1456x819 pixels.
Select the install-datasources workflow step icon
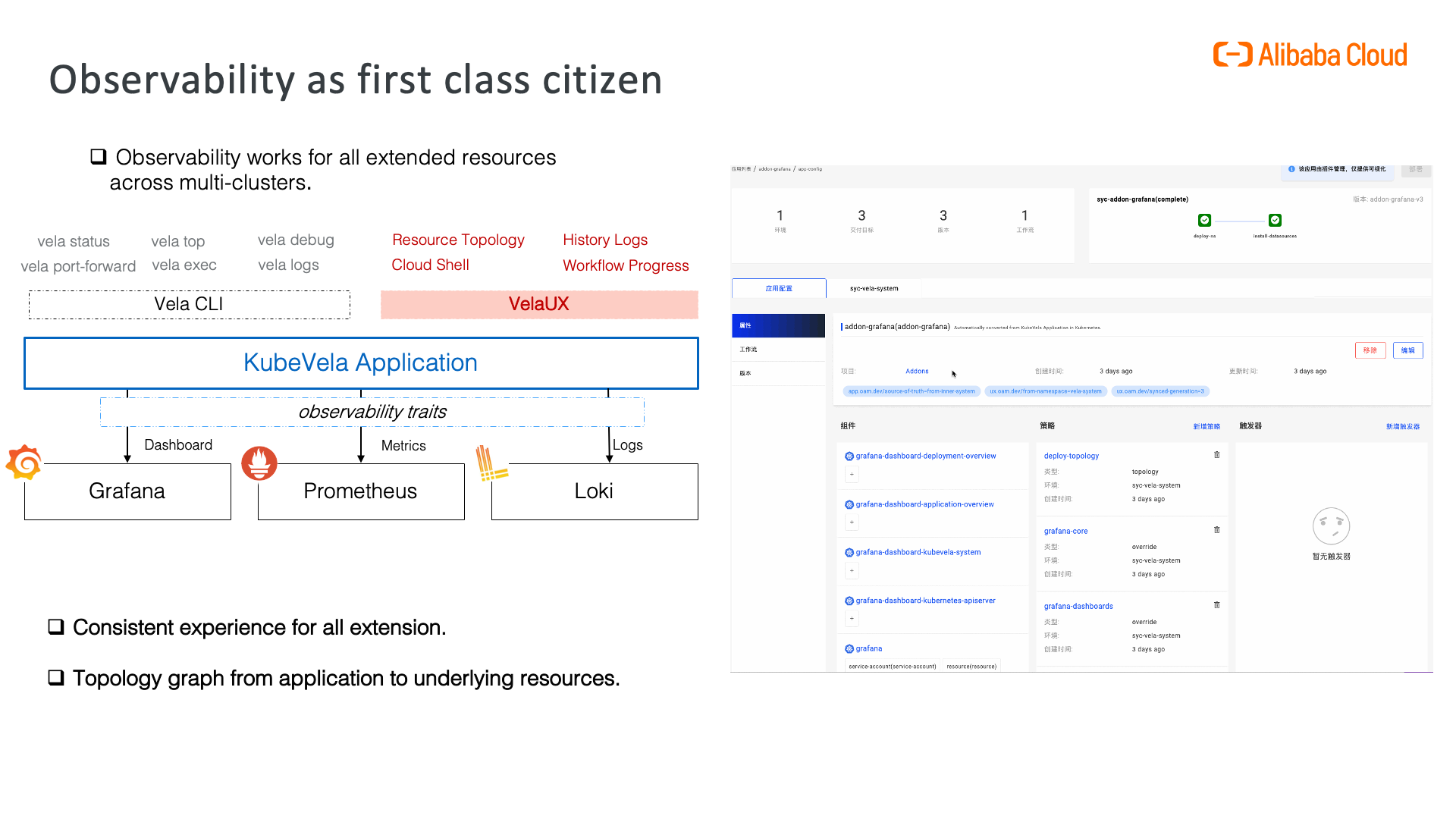click(1275, 220)
